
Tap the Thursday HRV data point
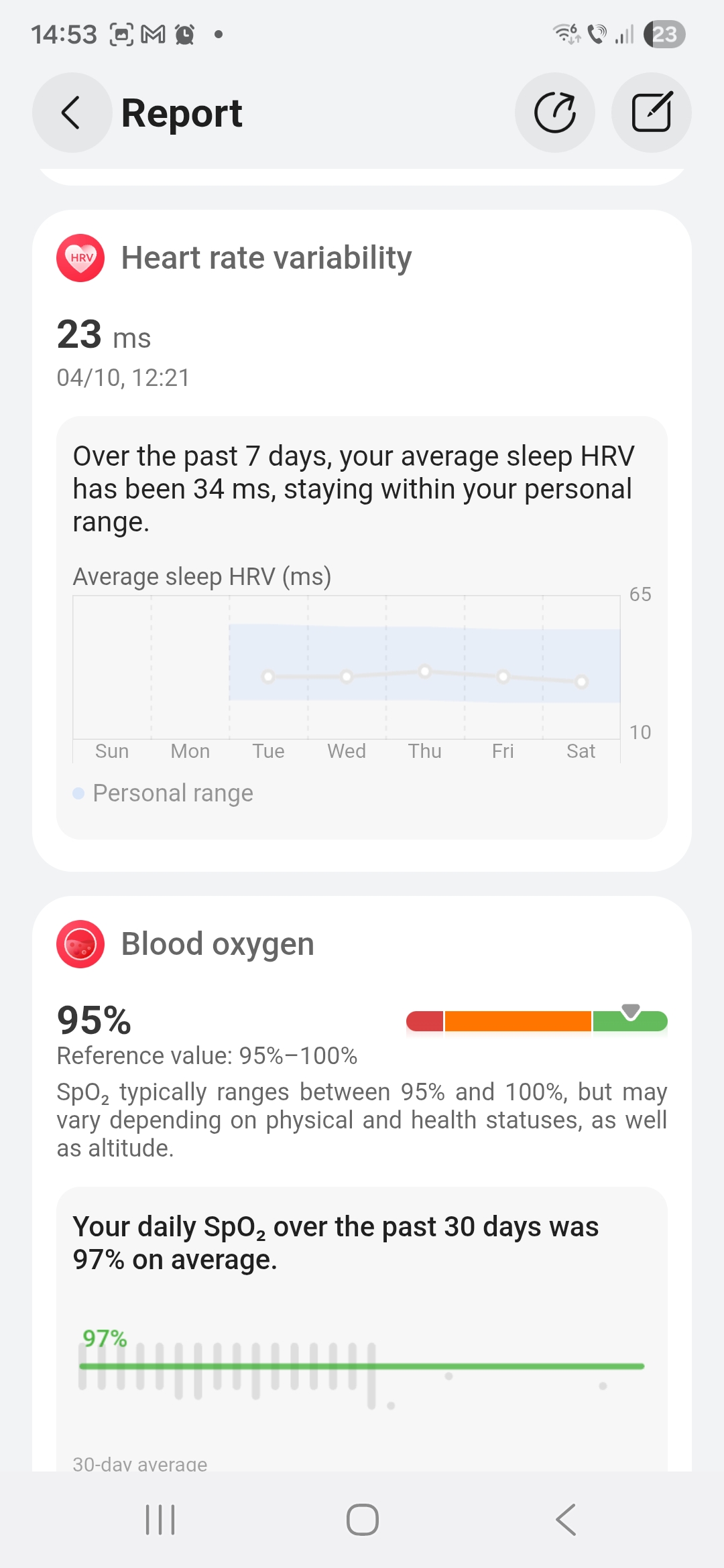pyautogui.click(x=424, y=671)
